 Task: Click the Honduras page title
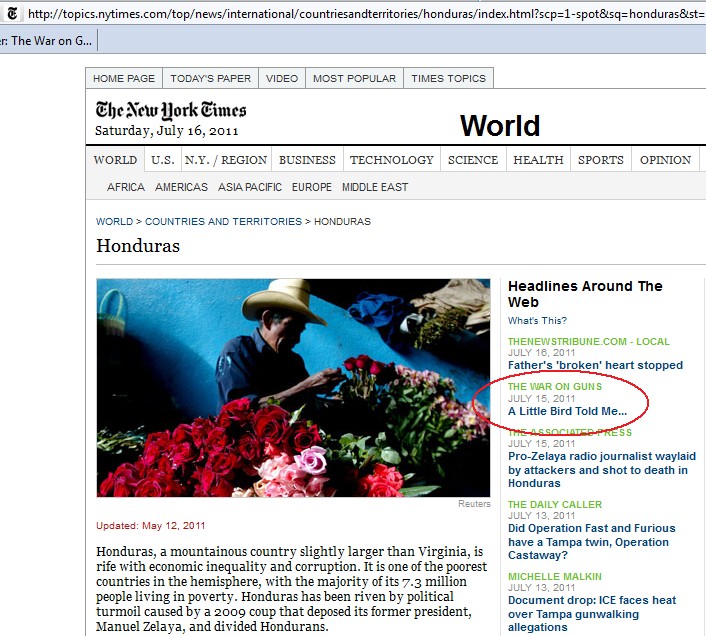(138, 246)
